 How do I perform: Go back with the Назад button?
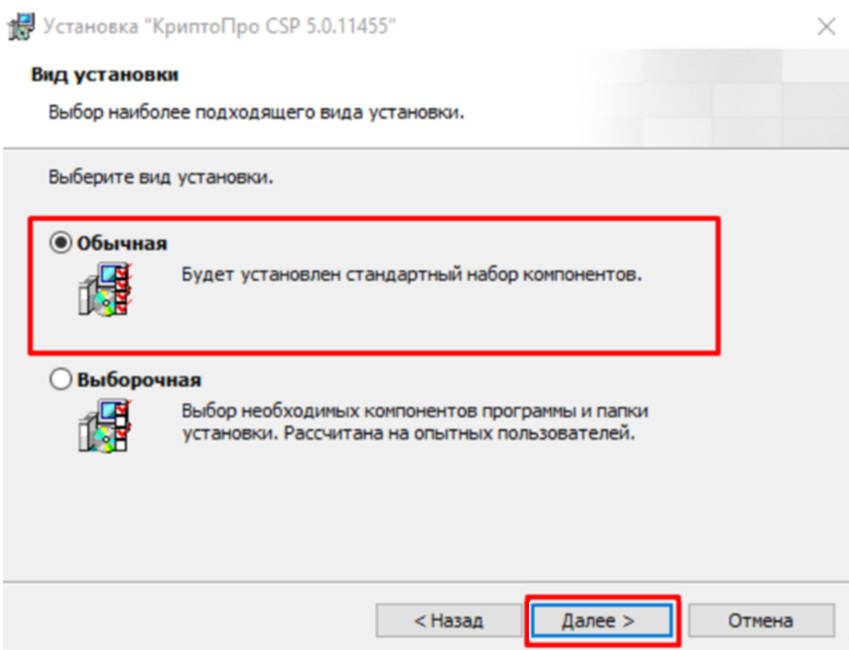pos(449,620)
